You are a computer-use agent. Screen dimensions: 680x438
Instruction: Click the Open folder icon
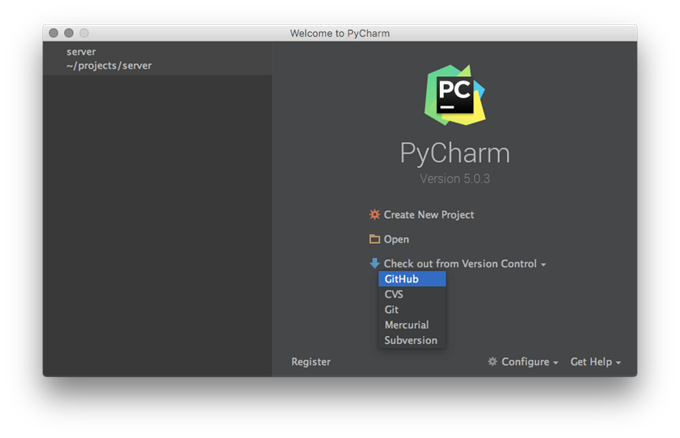[x=374, y=239]
